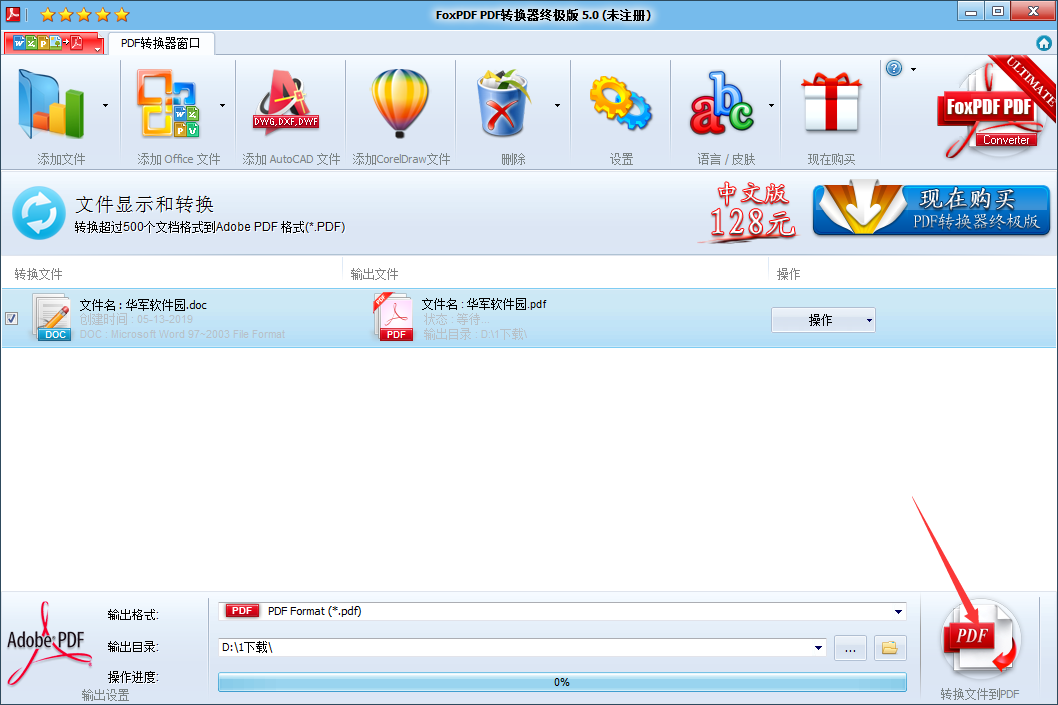Click the home icon at top right
Image resolution: width=1058 pixels, height=705 pixels.
tap(1044, 43)
